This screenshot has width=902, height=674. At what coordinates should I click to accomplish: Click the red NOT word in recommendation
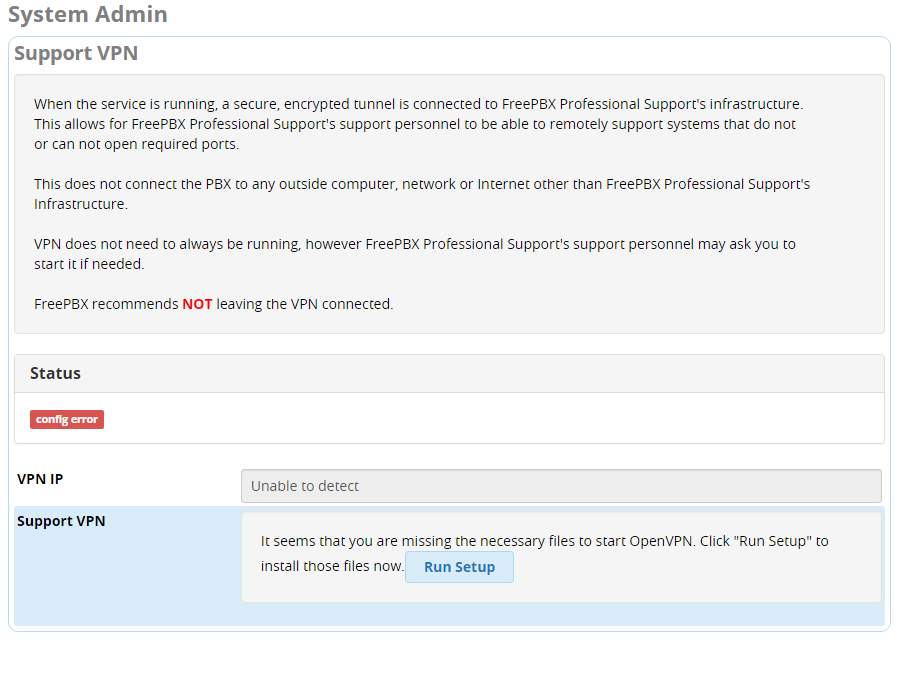(x=197, y=304)
